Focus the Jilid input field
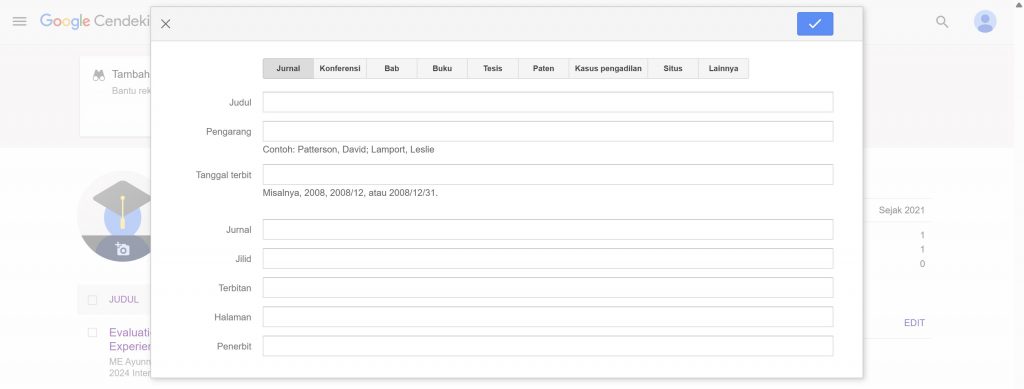Screen dimensions: 1024x389 (548, 258)
